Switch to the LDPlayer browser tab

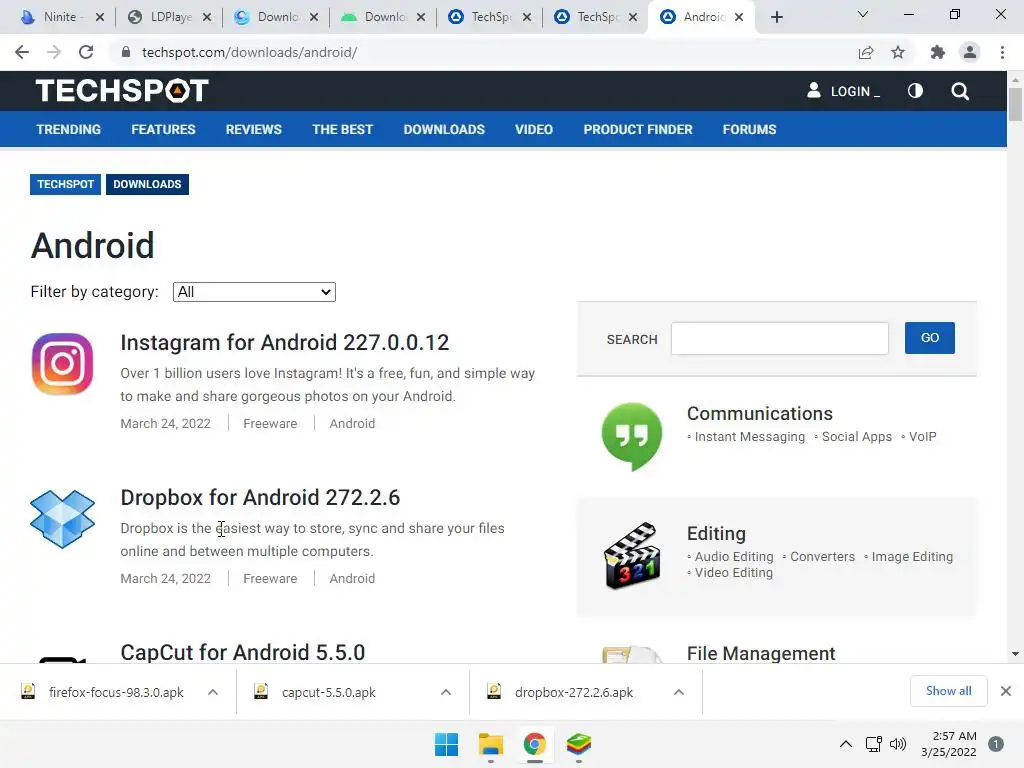[x=163, y=17]
